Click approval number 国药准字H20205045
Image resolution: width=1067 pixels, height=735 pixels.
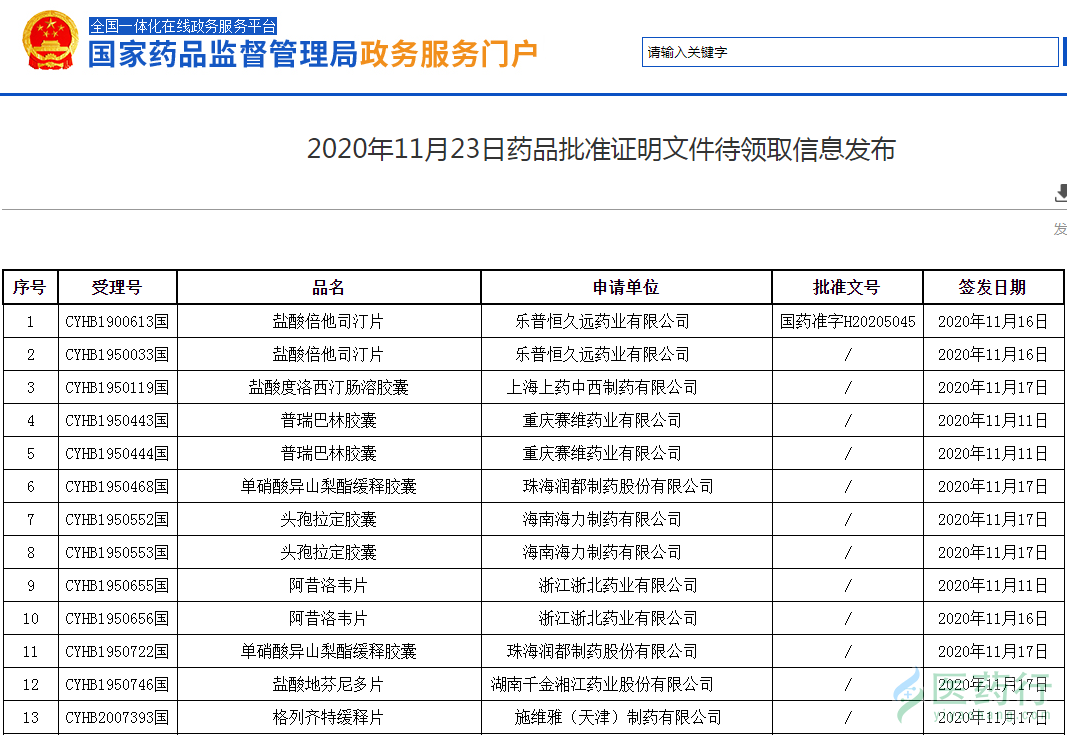[847, 321]
